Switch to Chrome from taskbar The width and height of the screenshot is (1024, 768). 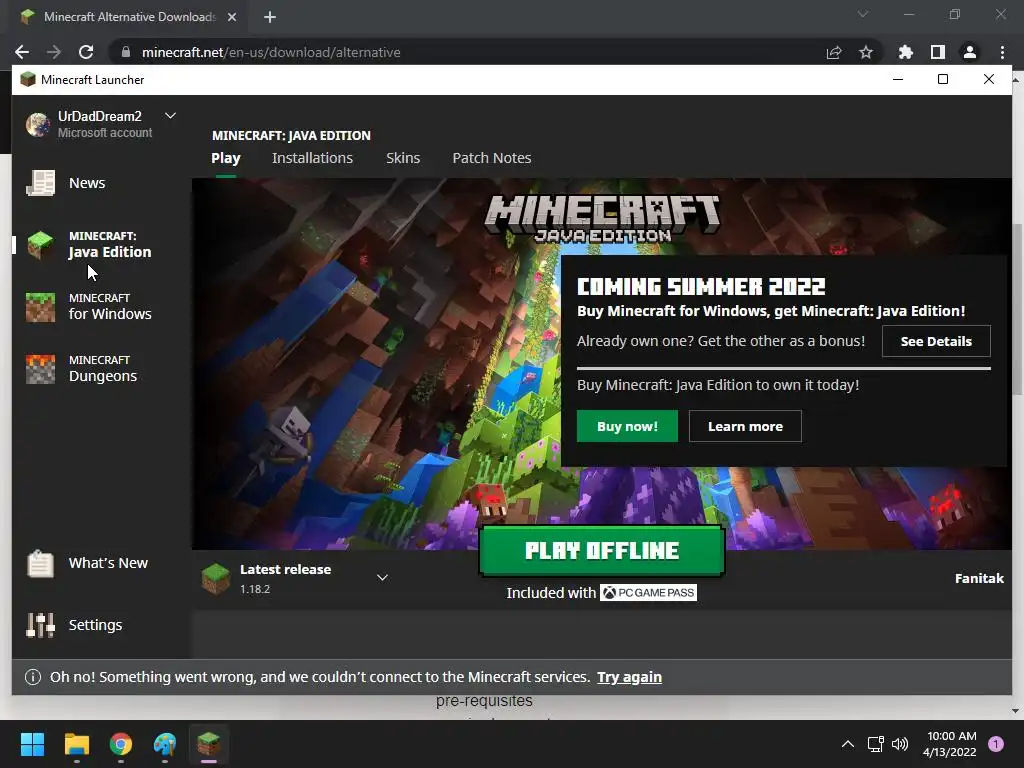pyautogui.click(x=121, y=744)
